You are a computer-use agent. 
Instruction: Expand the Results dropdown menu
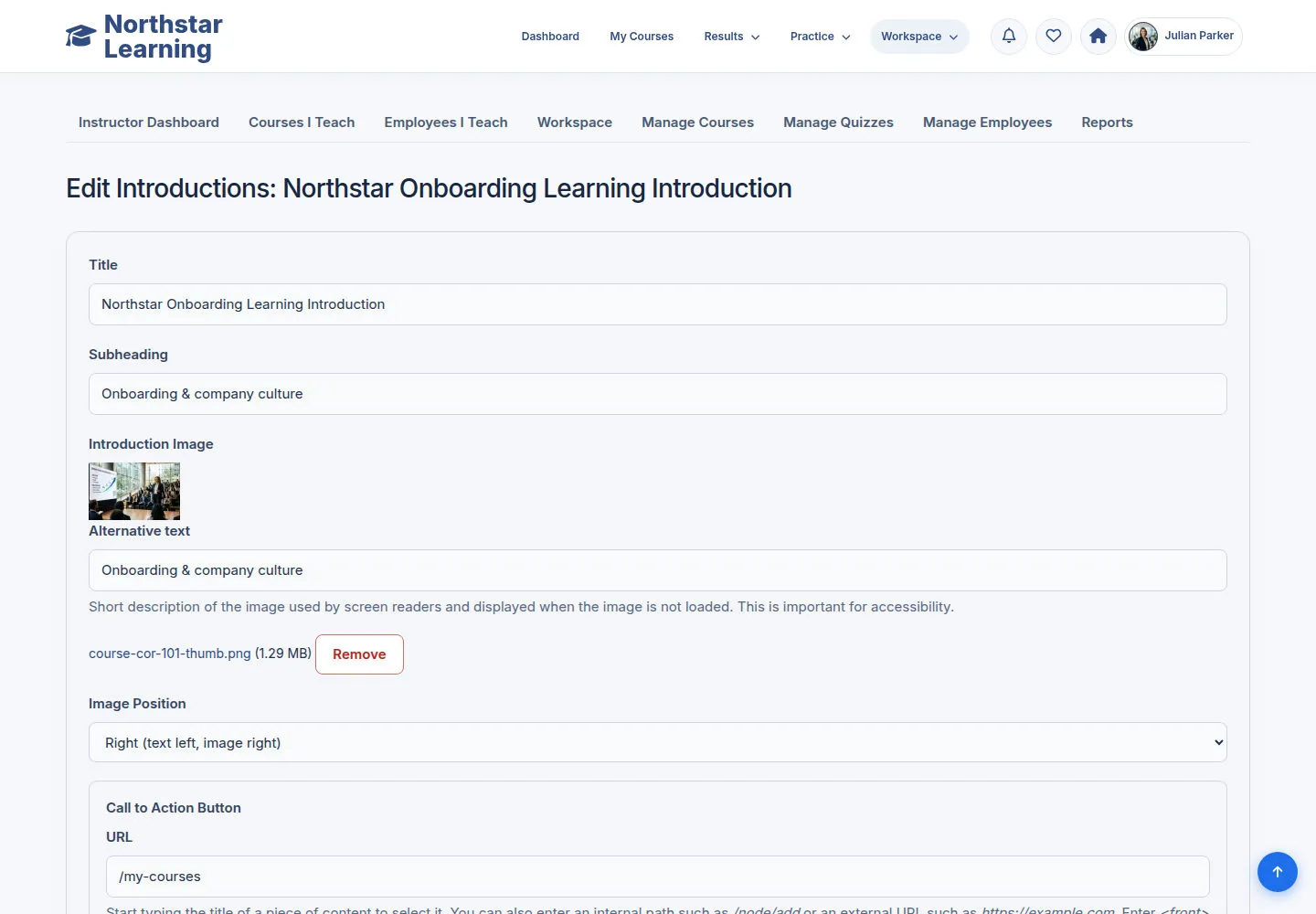tap(732, 37)
